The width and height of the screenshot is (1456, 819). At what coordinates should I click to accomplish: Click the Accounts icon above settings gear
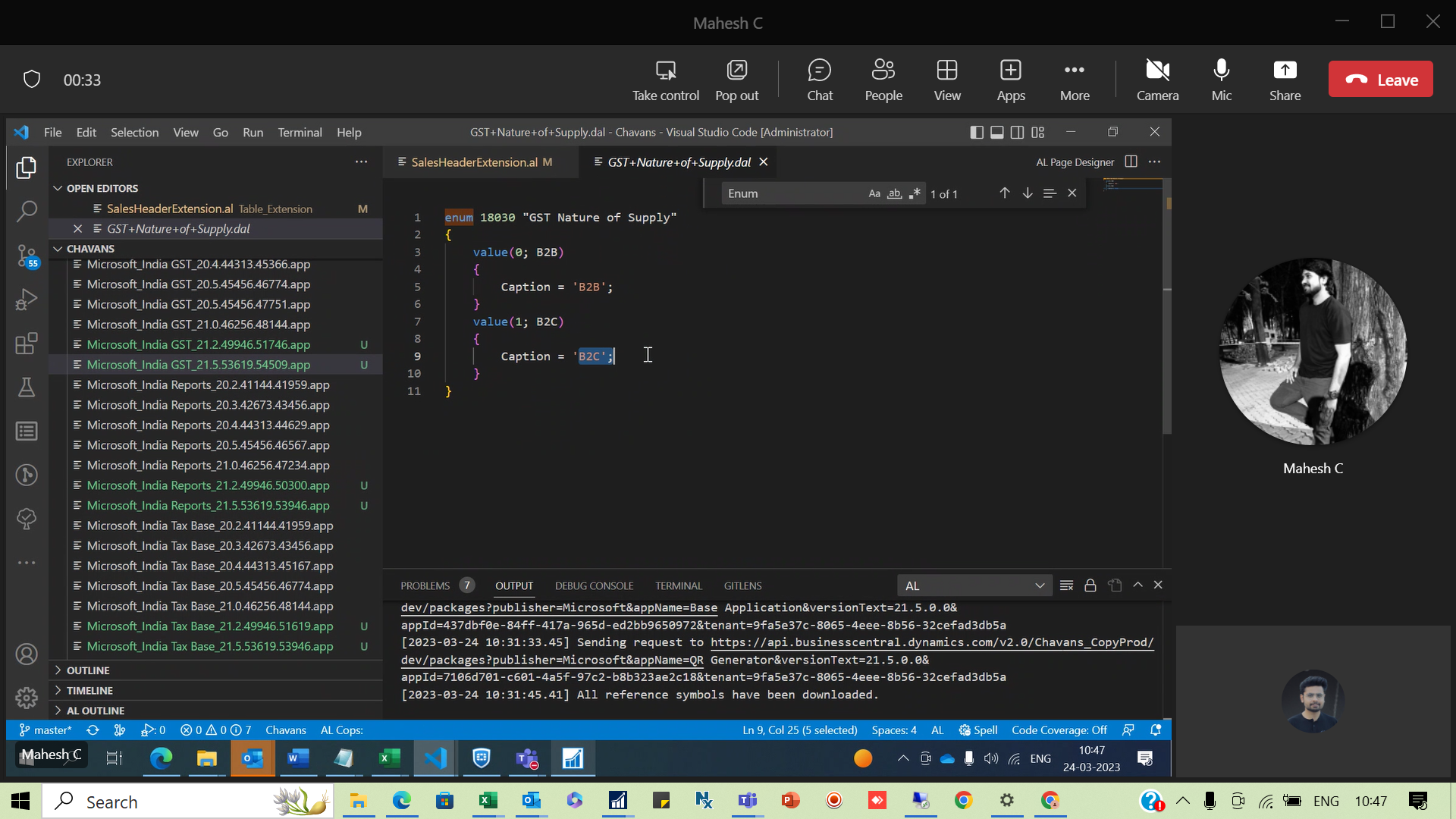pyautogui.click(x=27, y=654)
